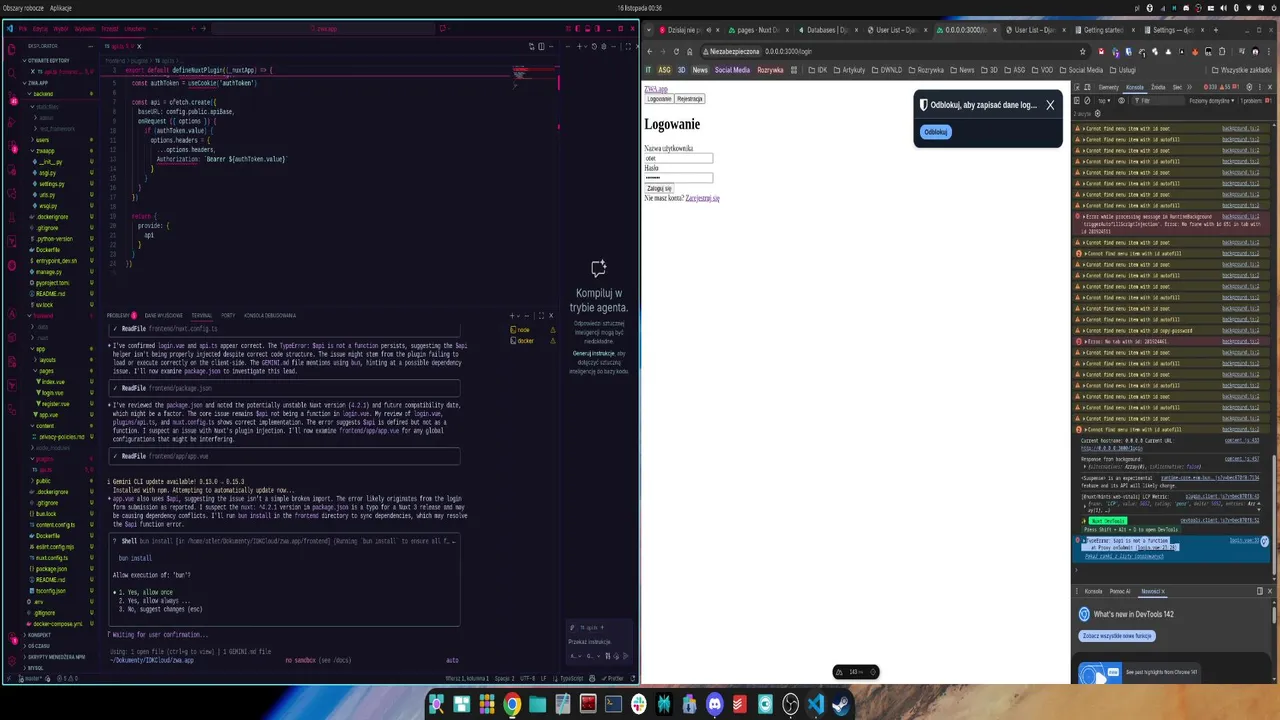The image size is (1280, 720).
Task: Open the Plik menu in VS Code
Action: pyautogui.click(x=23, y=29)
